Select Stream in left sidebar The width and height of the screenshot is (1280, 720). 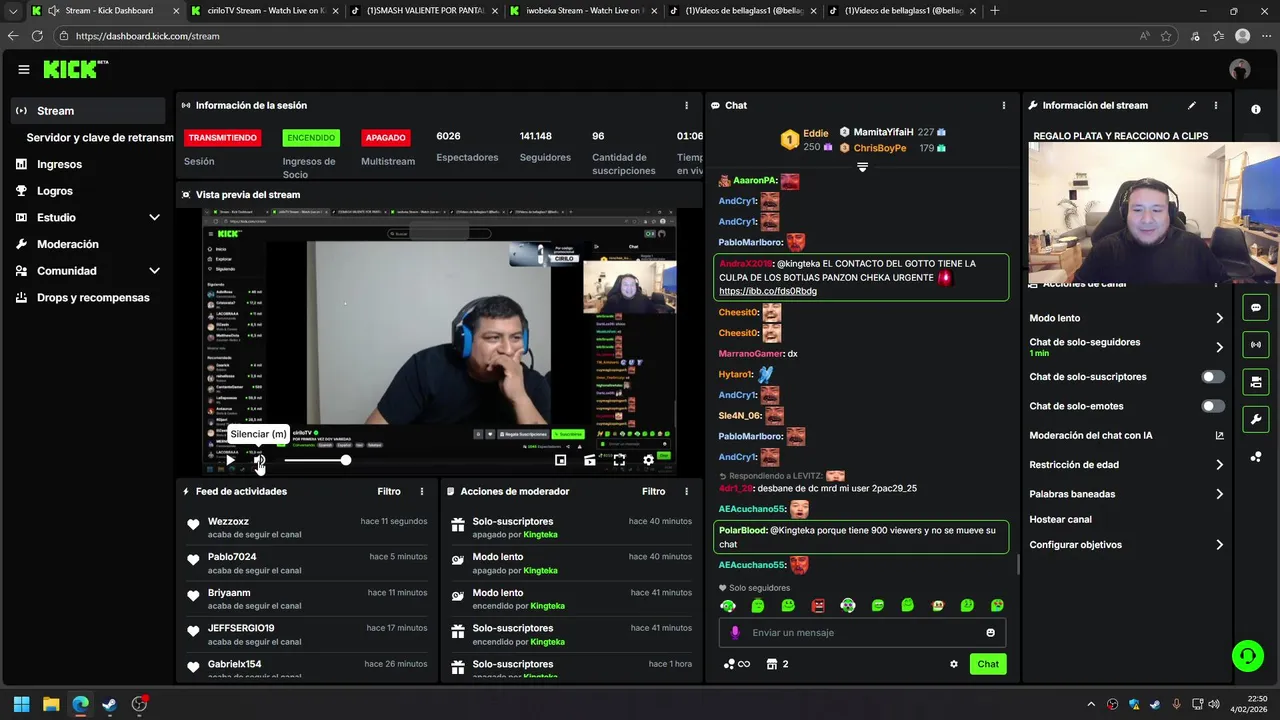click(x=88, y=111)
